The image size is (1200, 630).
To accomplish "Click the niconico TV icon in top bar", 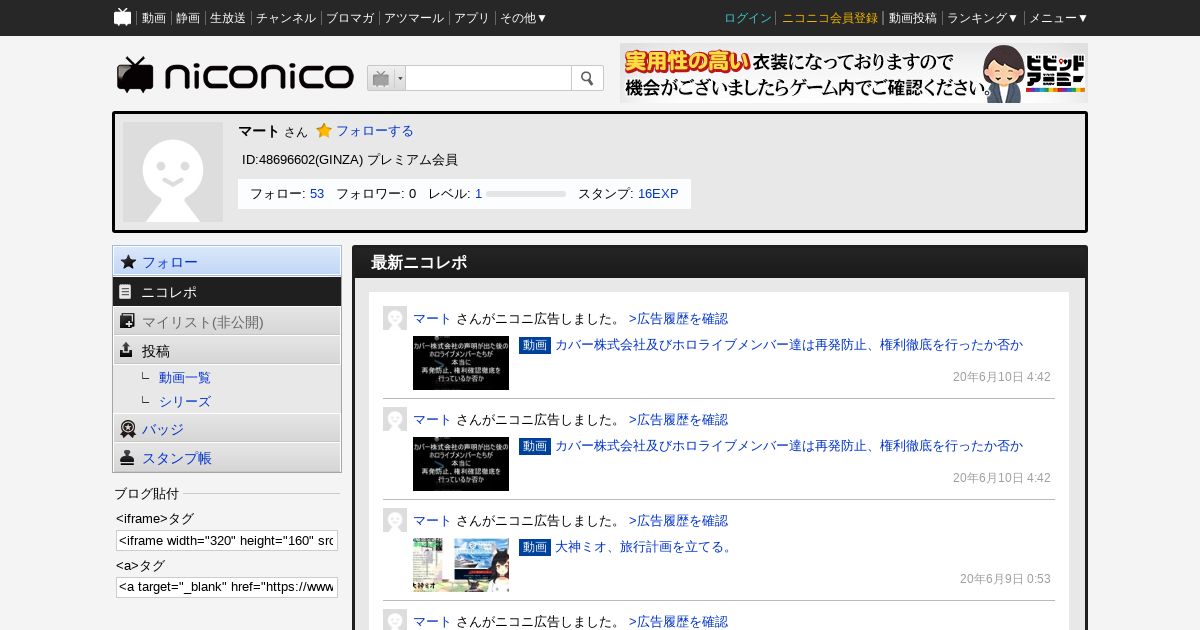I will point(122,17).
